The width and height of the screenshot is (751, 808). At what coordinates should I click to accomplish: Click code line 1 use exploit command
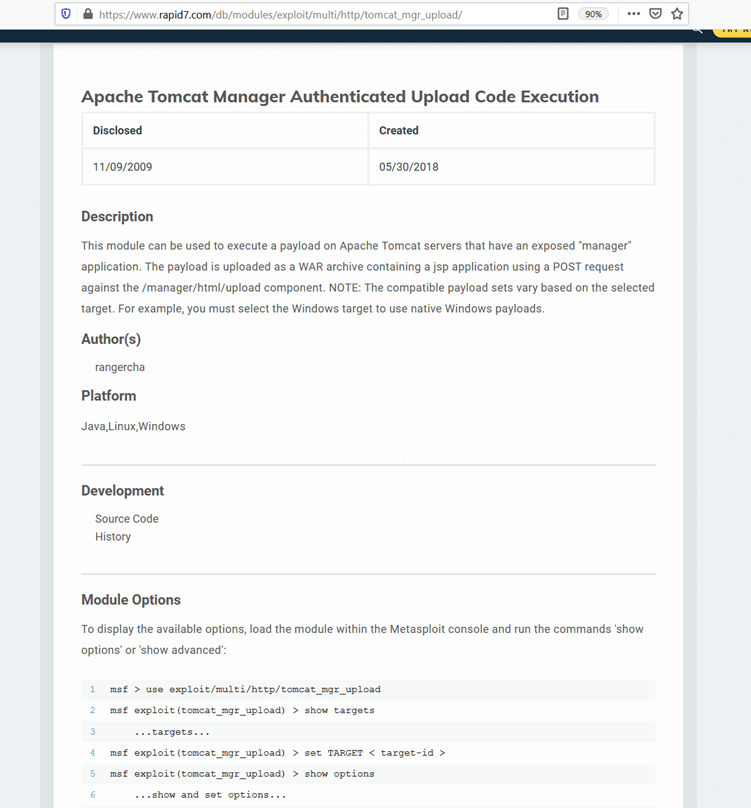pyautogui.click(x=245, y=689)
